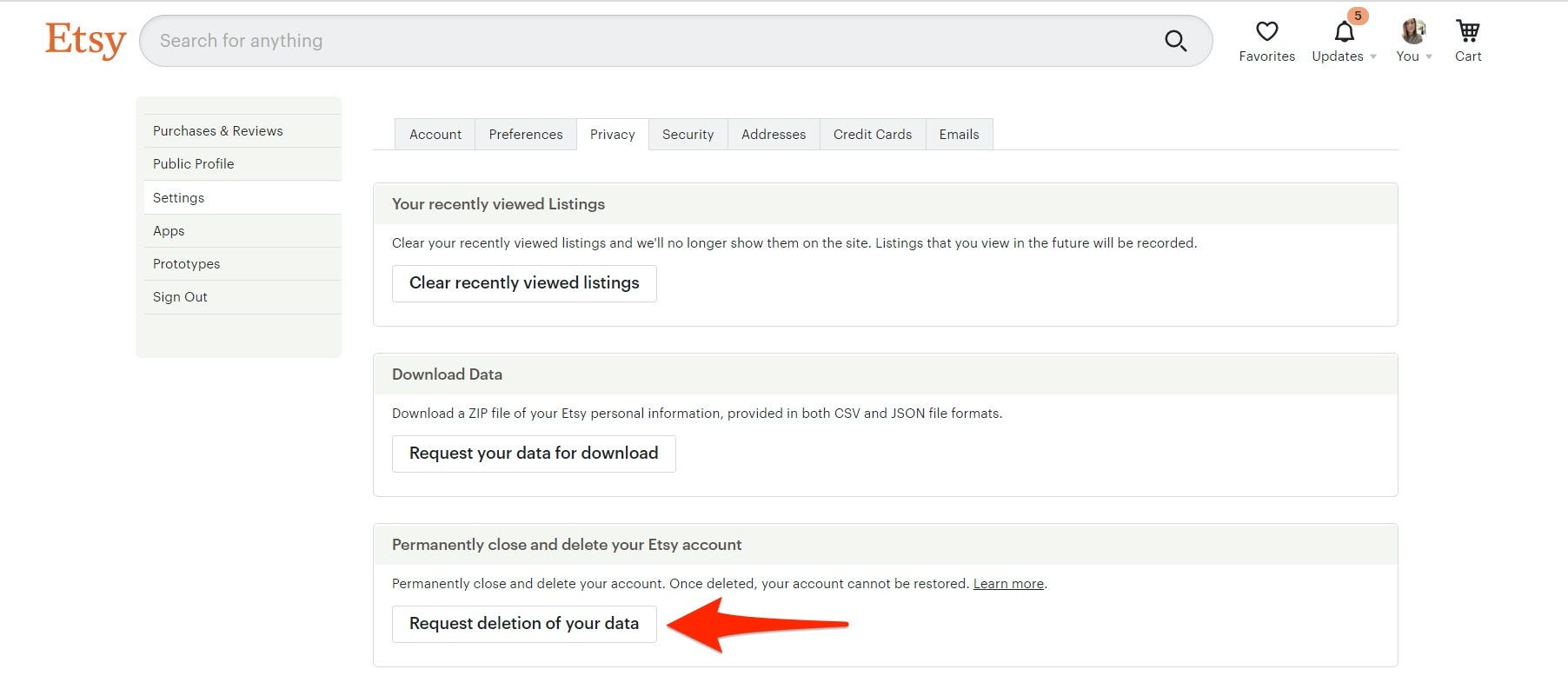1568x689 pixels.
Task: Open Prototypes in sidebar
Action: pos(243,264)
